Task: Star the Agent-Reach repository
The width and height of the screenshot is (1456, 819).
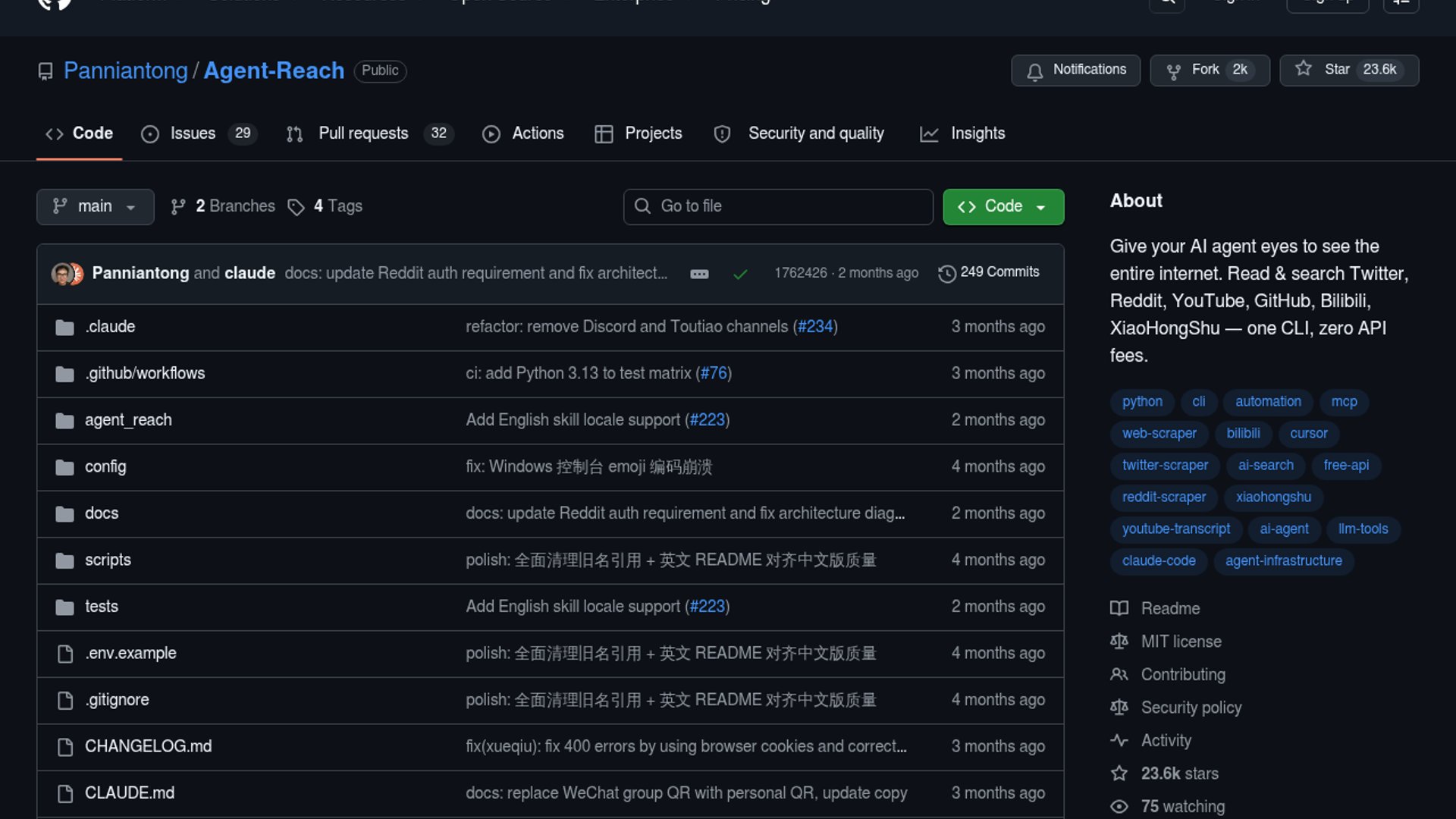Action: pyautogui.click(x=1349, y=71)
